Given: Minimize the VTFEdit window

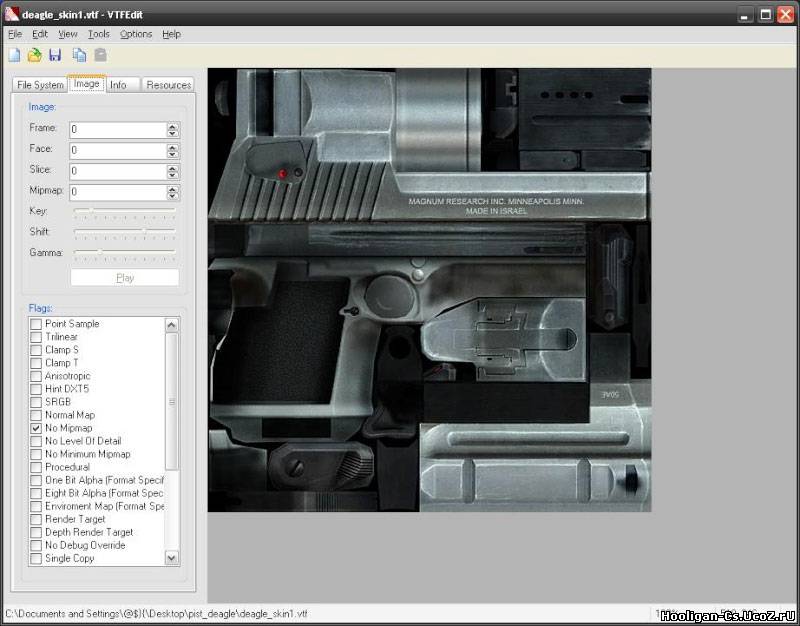Looking at the screenshot, I should tap(745, 15).
